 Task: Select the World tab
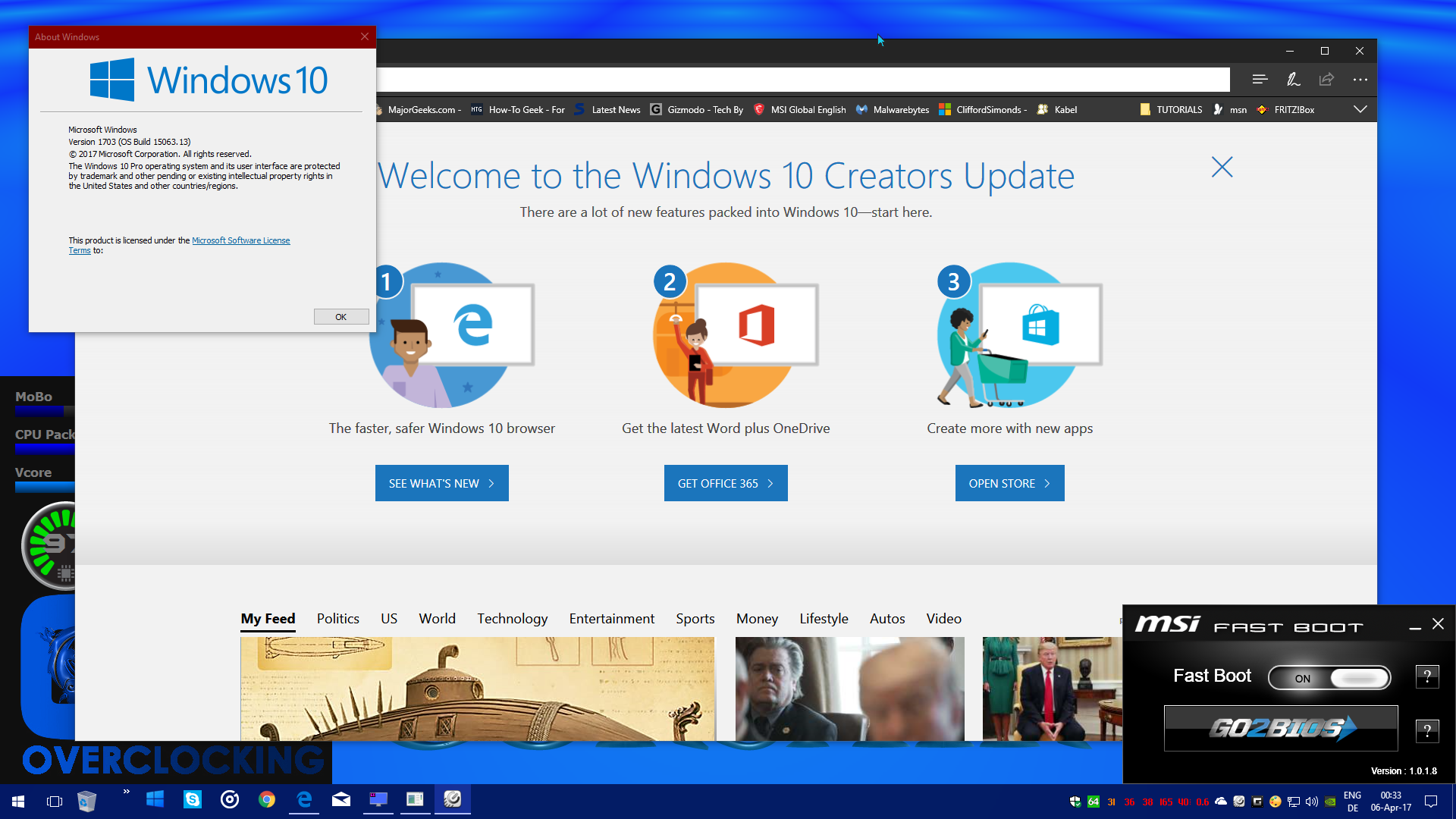click(x=438, y=619)
